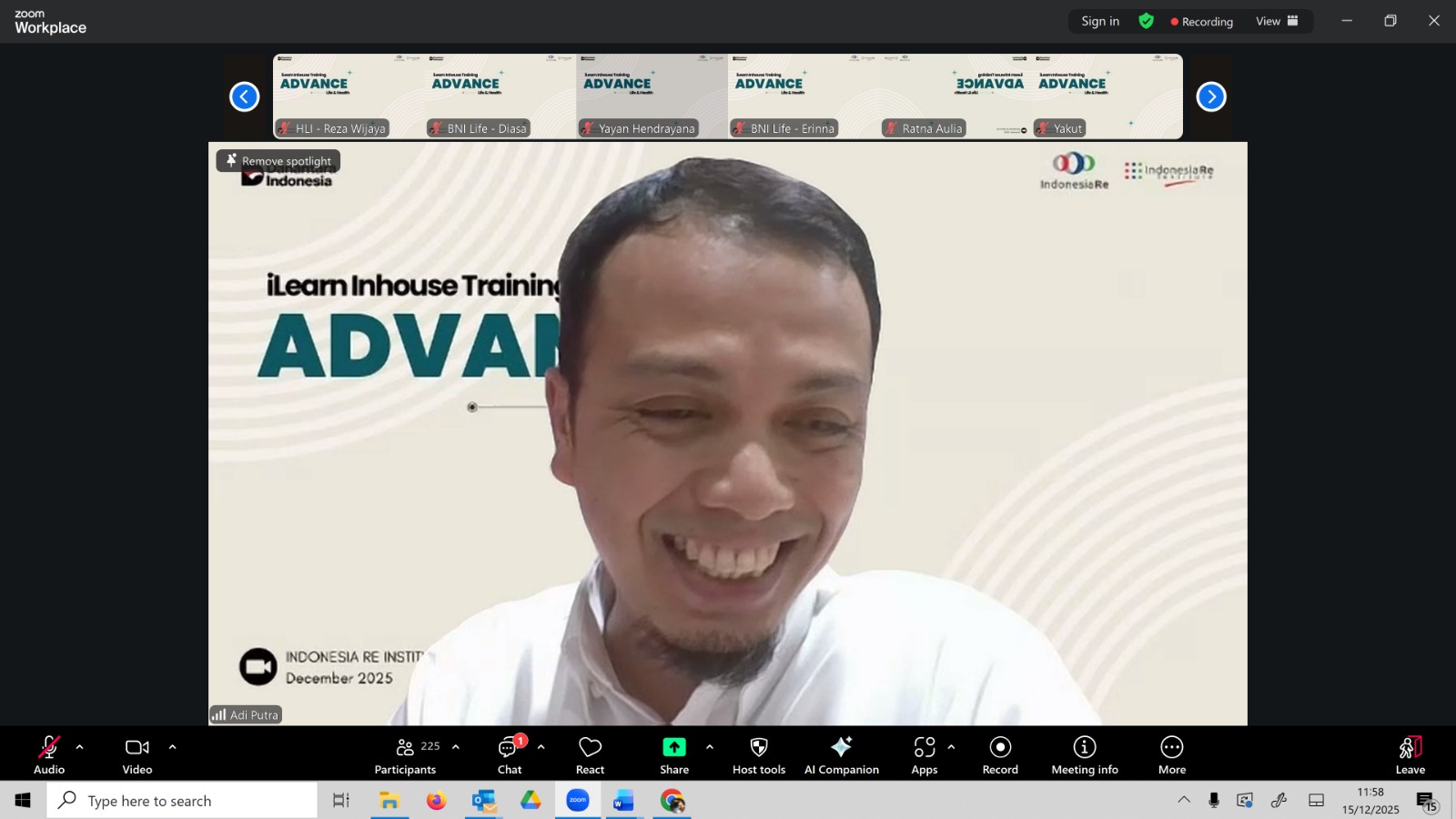Open the Participants list
The height and width of the screenshot is (819, 1456).
tap(406, 754)
